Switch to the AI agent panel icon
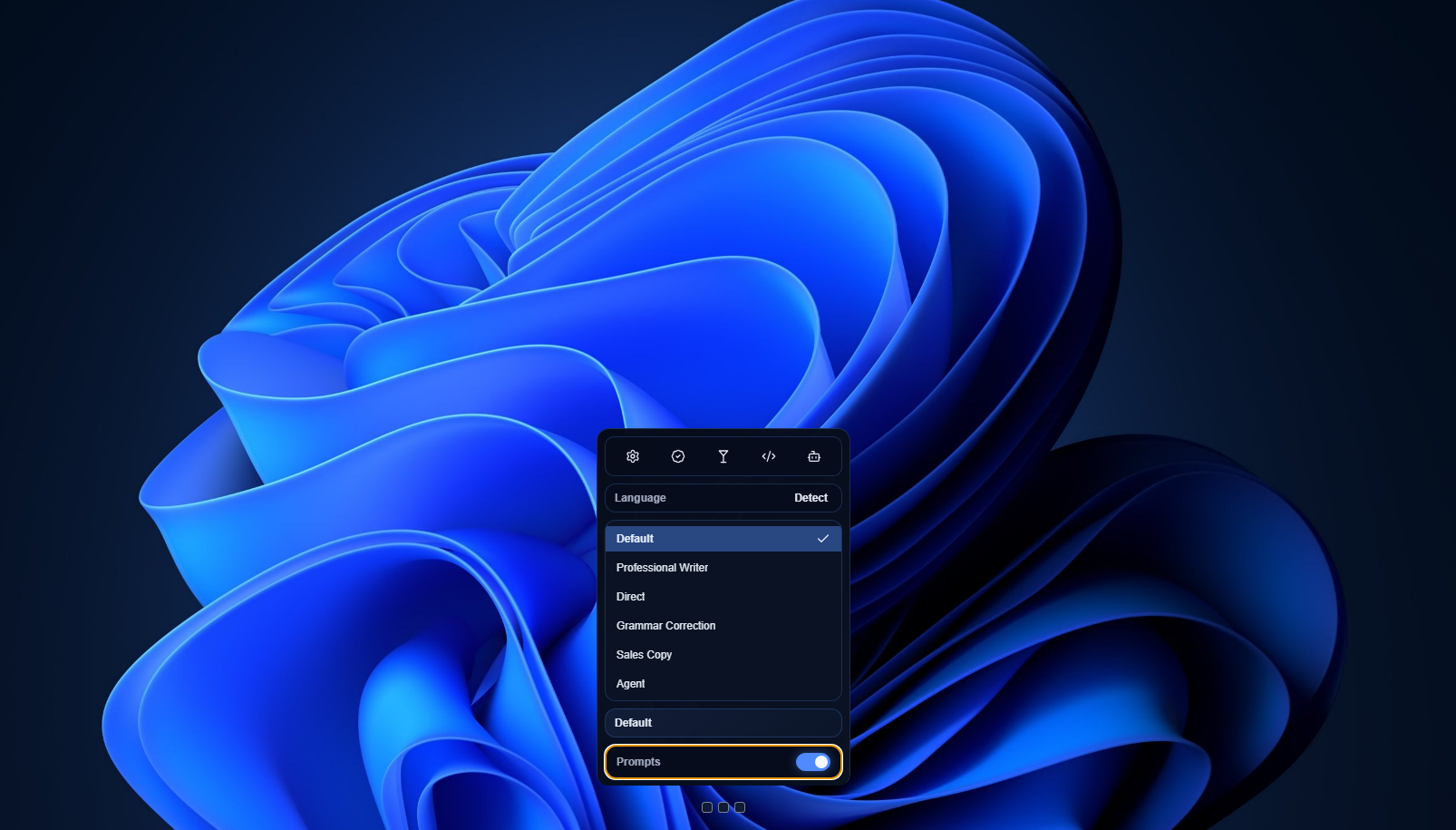The width and height of the screenshot is (1456, 830). click(814, 456)
